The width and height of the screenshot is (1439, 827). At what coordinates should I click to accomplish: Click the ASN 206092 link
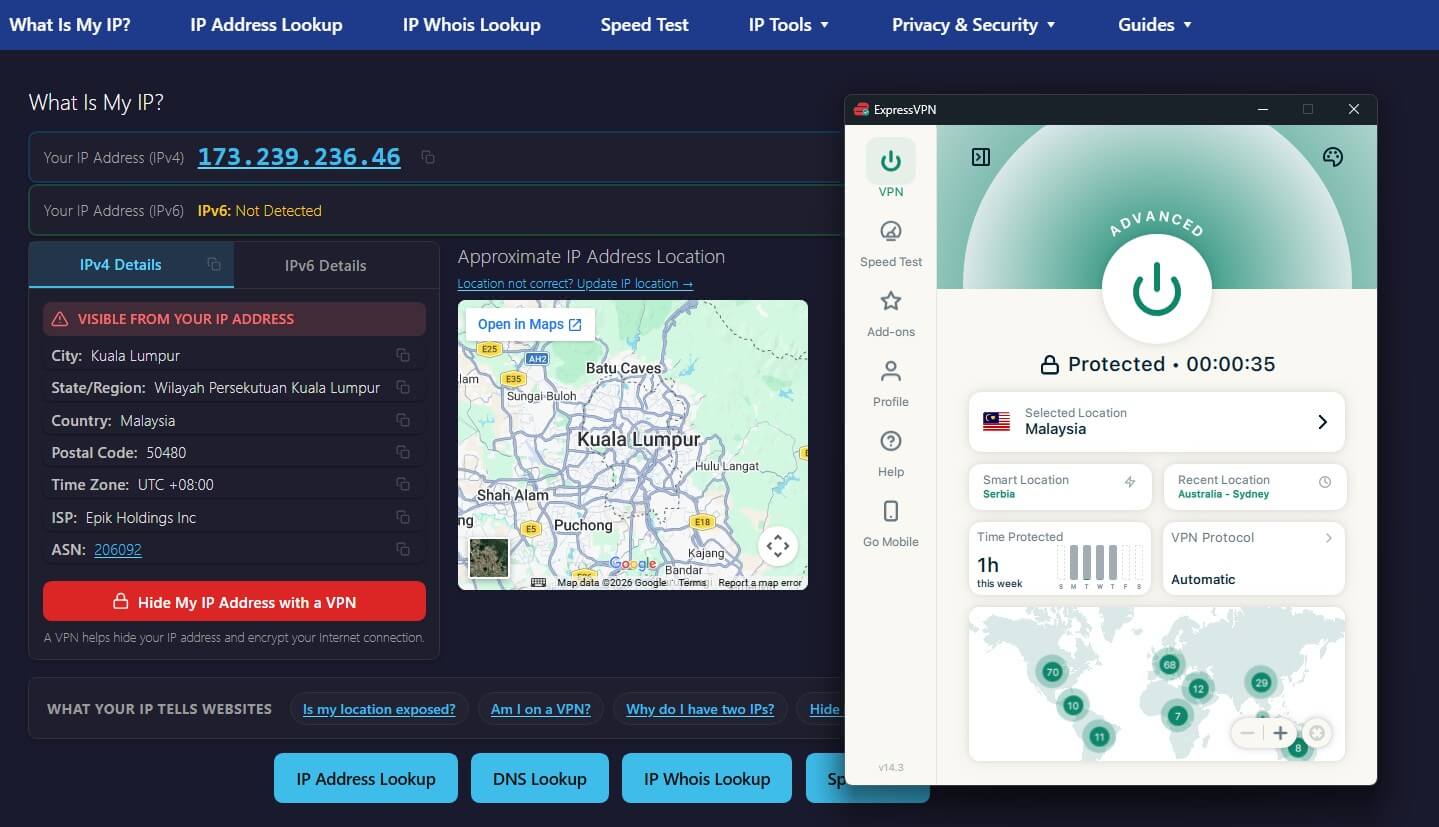118,549
